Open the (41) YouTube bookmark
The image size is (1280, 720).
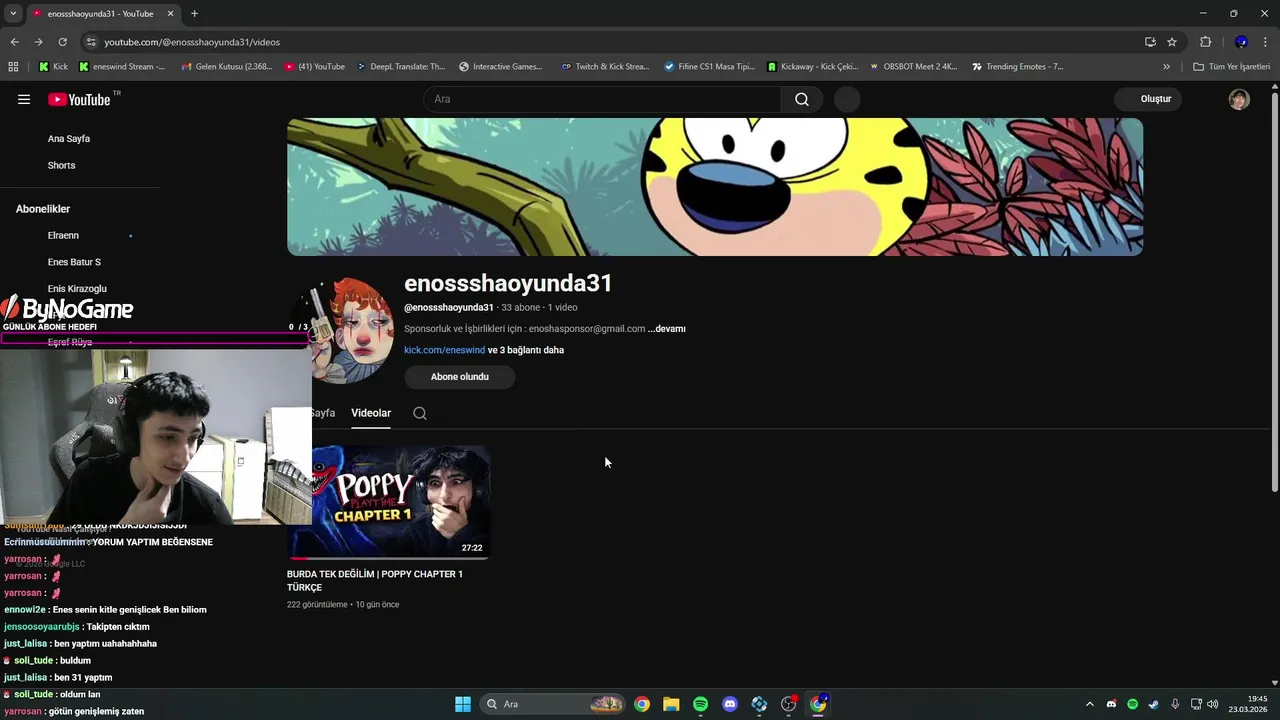click(x=315, y=67)
